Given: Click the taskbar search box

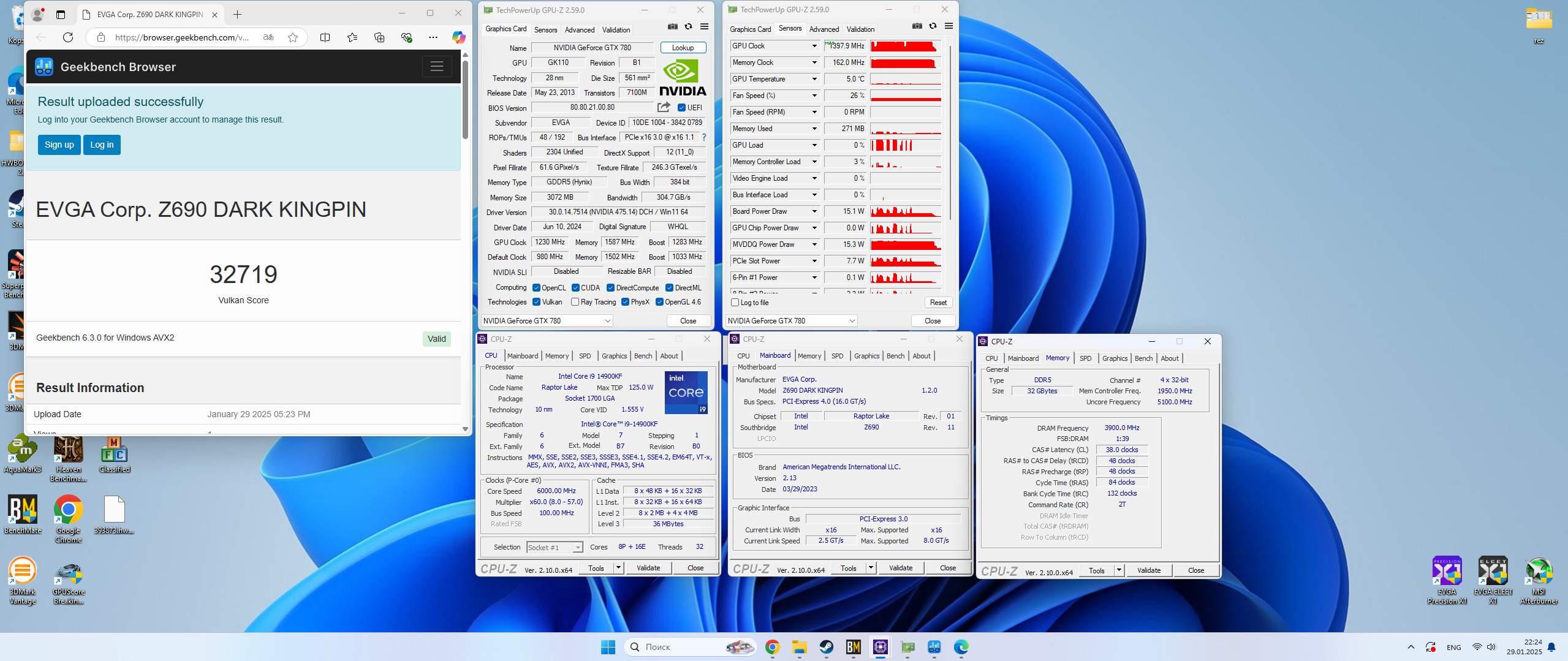Looking at the screenshot, I should (x=691, y=647).
